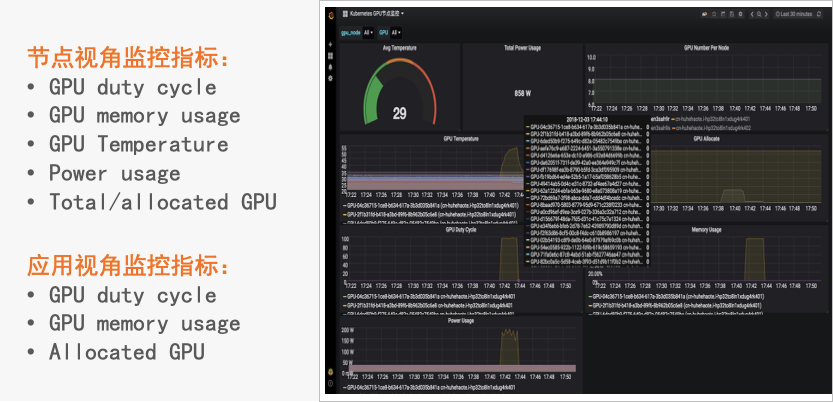The image size is (833, 402).
Task: Open the gpu_node All dropdown
Action: [369, 33]
